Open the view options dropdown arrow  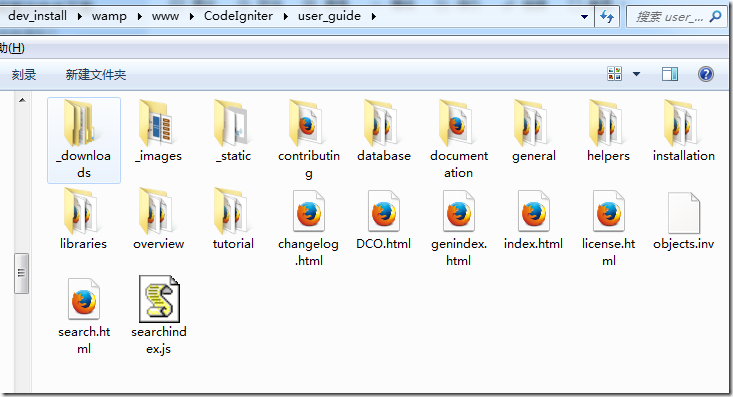pos(636,74)
